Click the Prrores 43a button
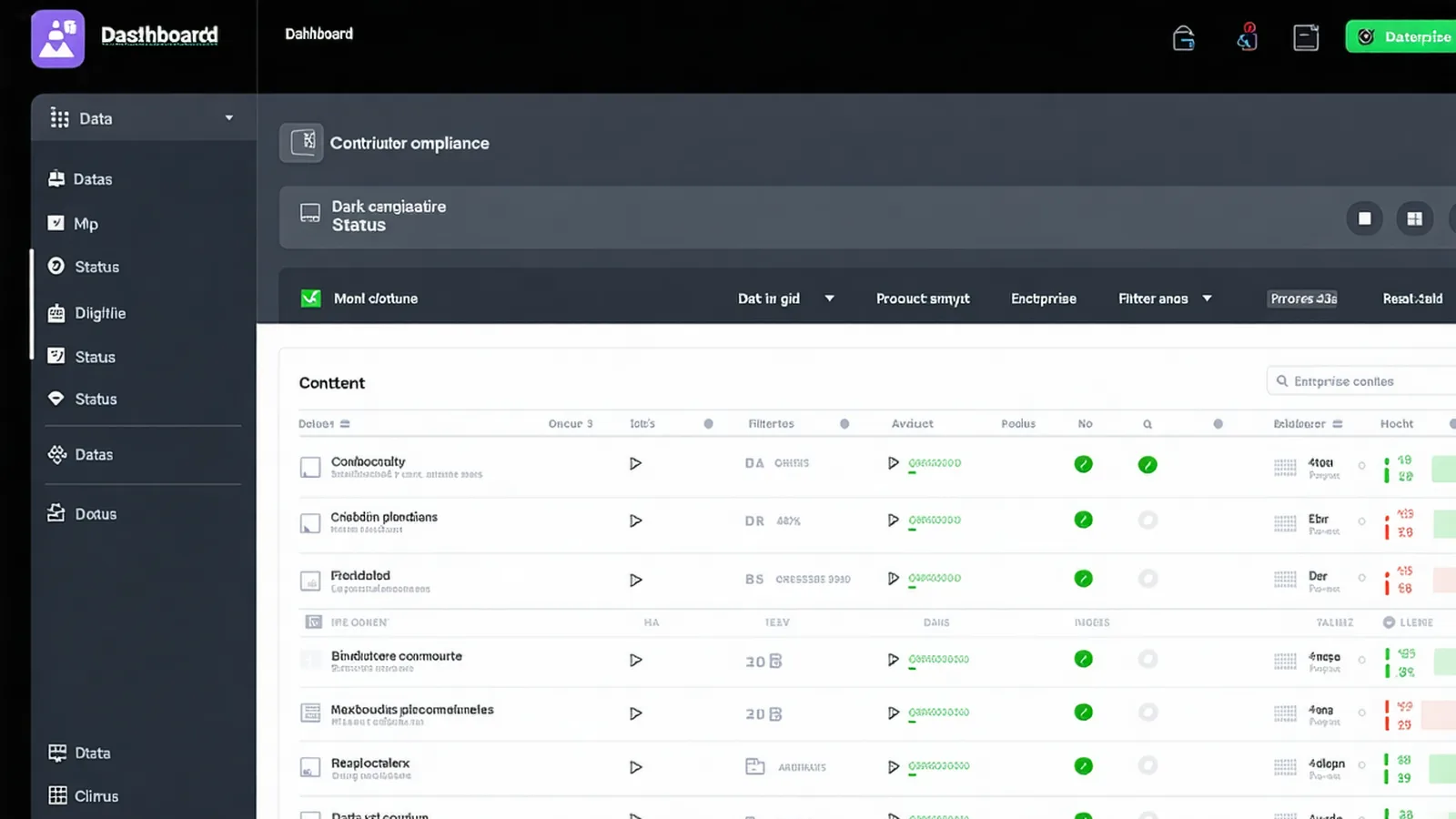1456x819 pixels. tap(1303, 298)
